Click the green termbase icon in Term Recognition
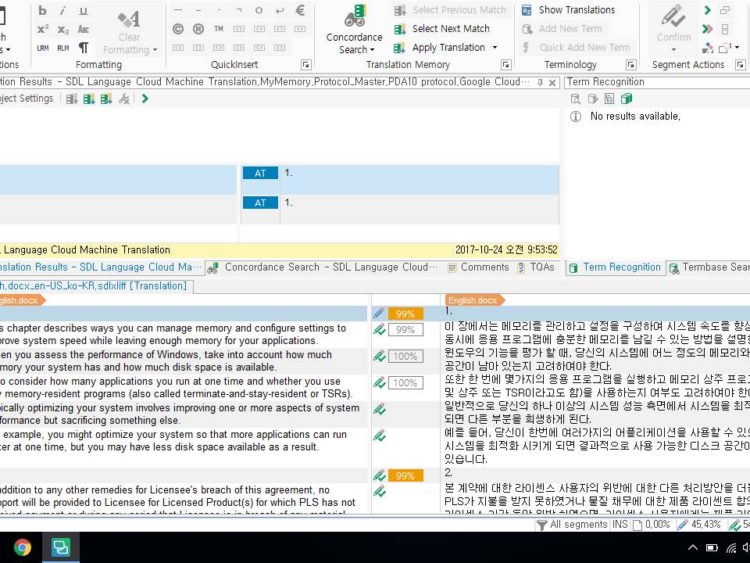 626,99
